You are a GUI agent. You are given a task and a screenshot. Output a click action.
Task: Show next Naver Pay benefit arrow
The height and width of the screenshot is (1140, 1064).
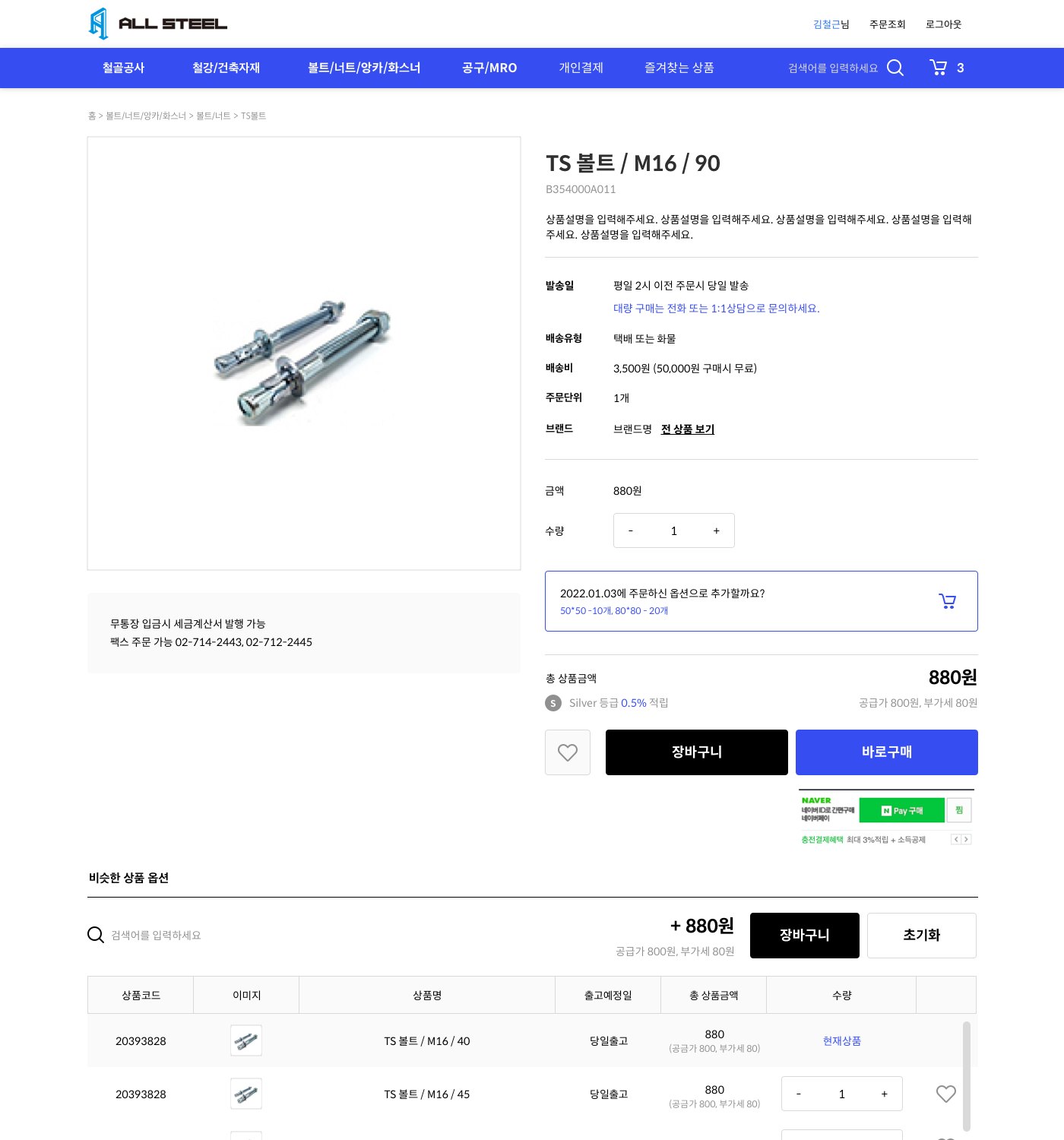tap(967, 840)
